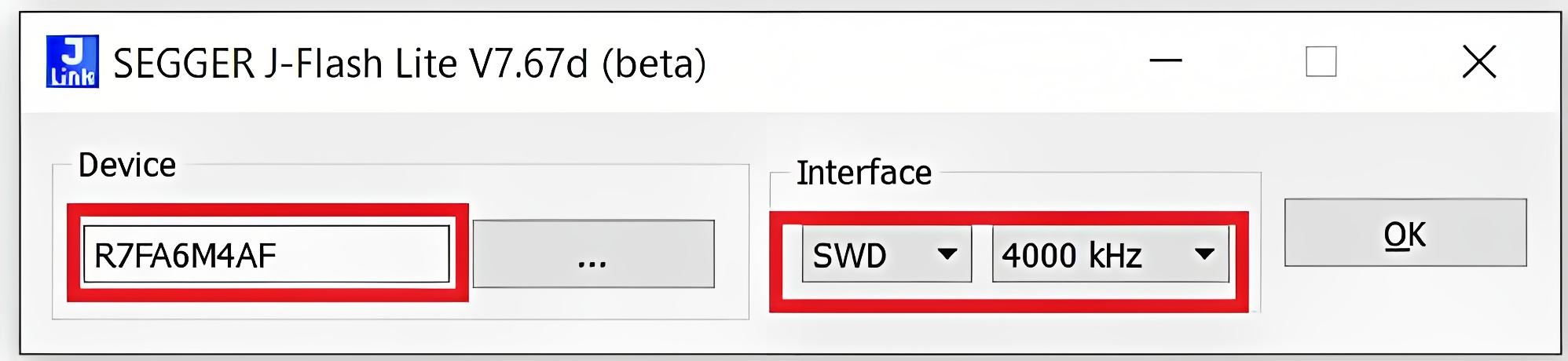Click the Device group box label
The image size is (1568, 361).
127,166
